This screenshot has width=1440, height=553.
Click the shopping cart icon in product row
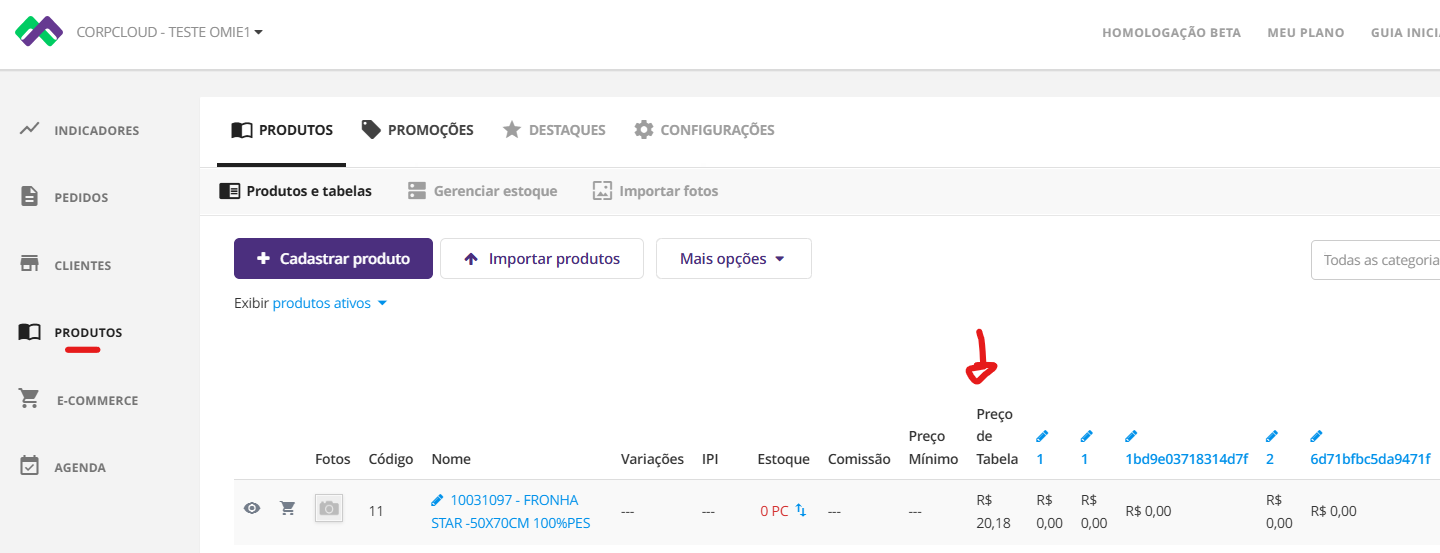point(288,508)
